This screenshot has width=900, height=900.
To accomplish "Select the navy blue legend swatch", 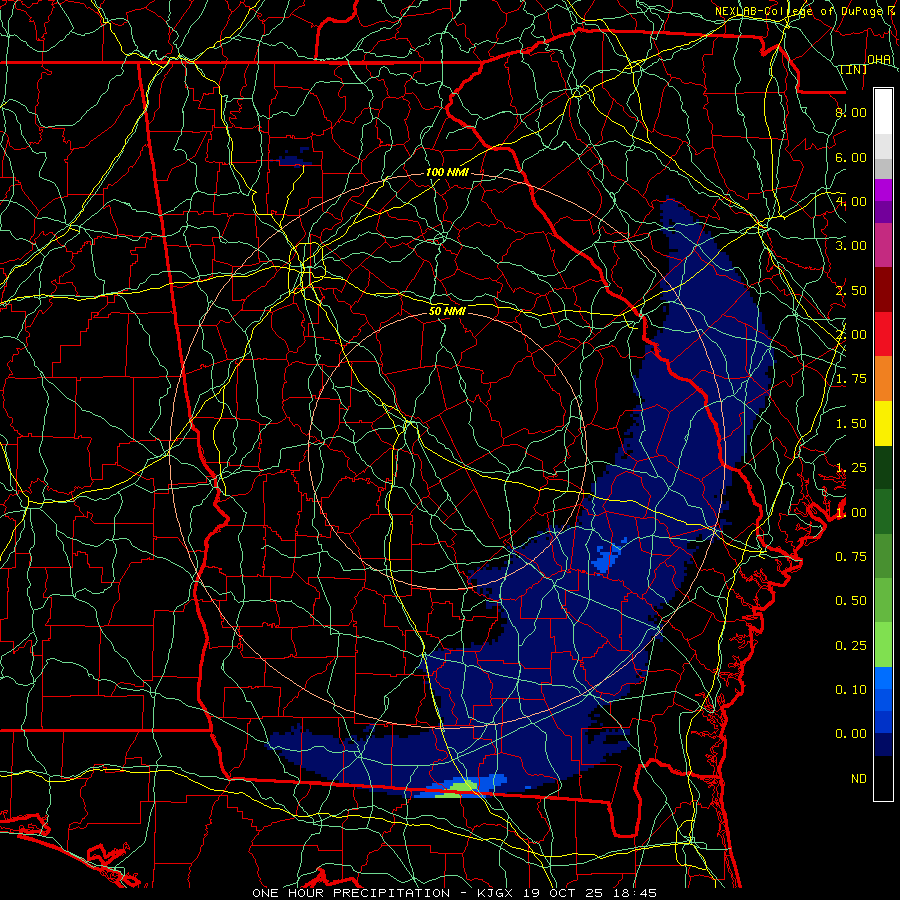I will click(x=883, y=745).
